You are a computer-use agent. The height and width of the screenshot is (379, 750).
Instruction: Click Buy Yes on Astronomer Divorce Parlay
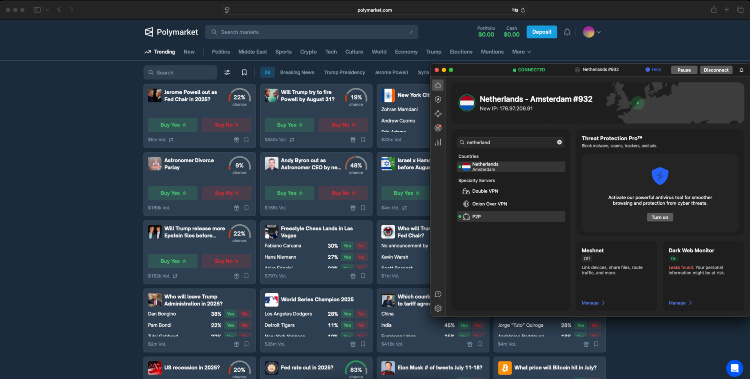coord(173,193)
